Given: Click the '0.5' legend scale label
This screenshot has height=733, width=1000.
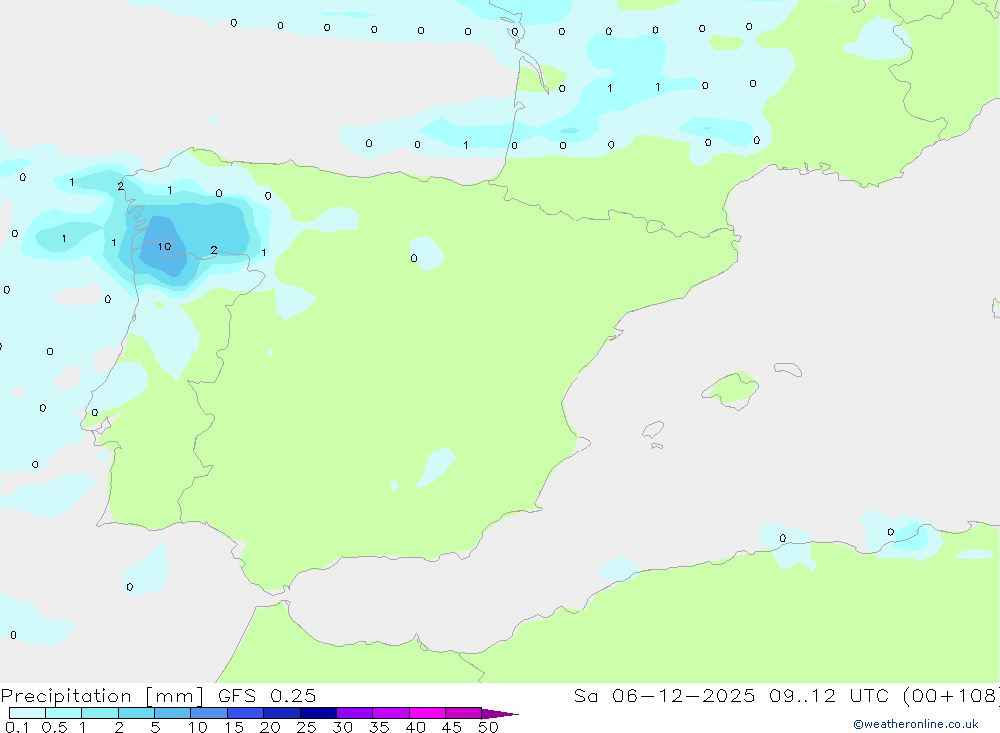Looking at the screenshot, I should pos(54,727).
